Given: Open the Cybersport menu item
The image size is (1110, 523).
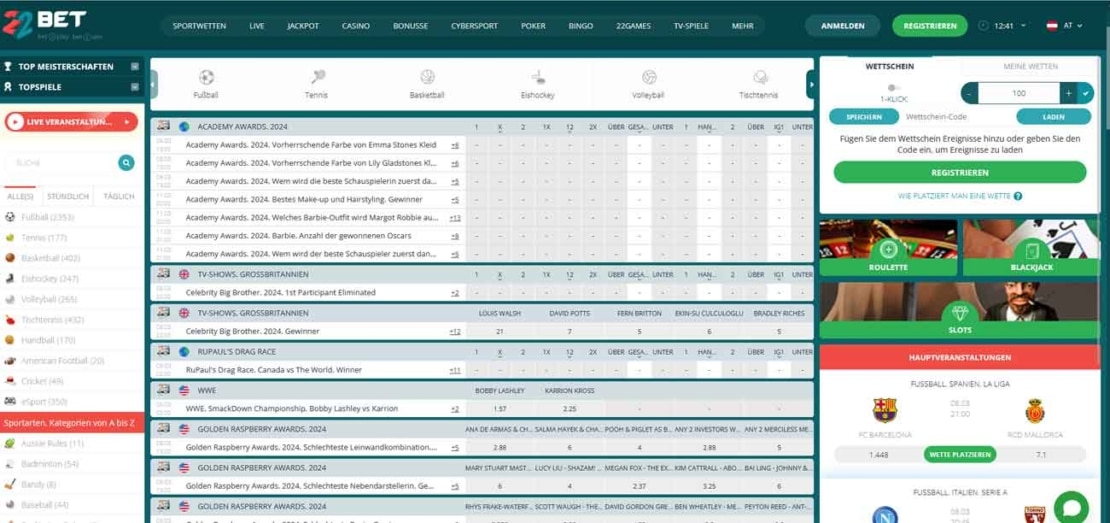Looking at the screenshot, I should (x=474, y=26).
